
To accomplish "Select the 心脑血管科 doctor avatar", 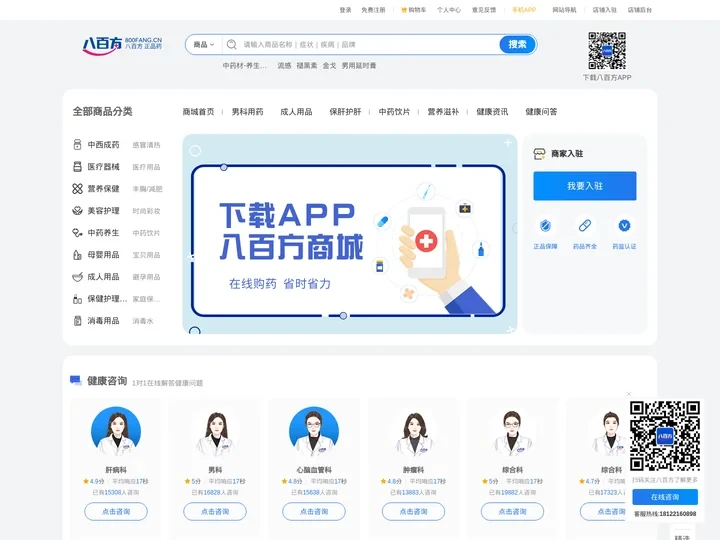I will 314,432.
